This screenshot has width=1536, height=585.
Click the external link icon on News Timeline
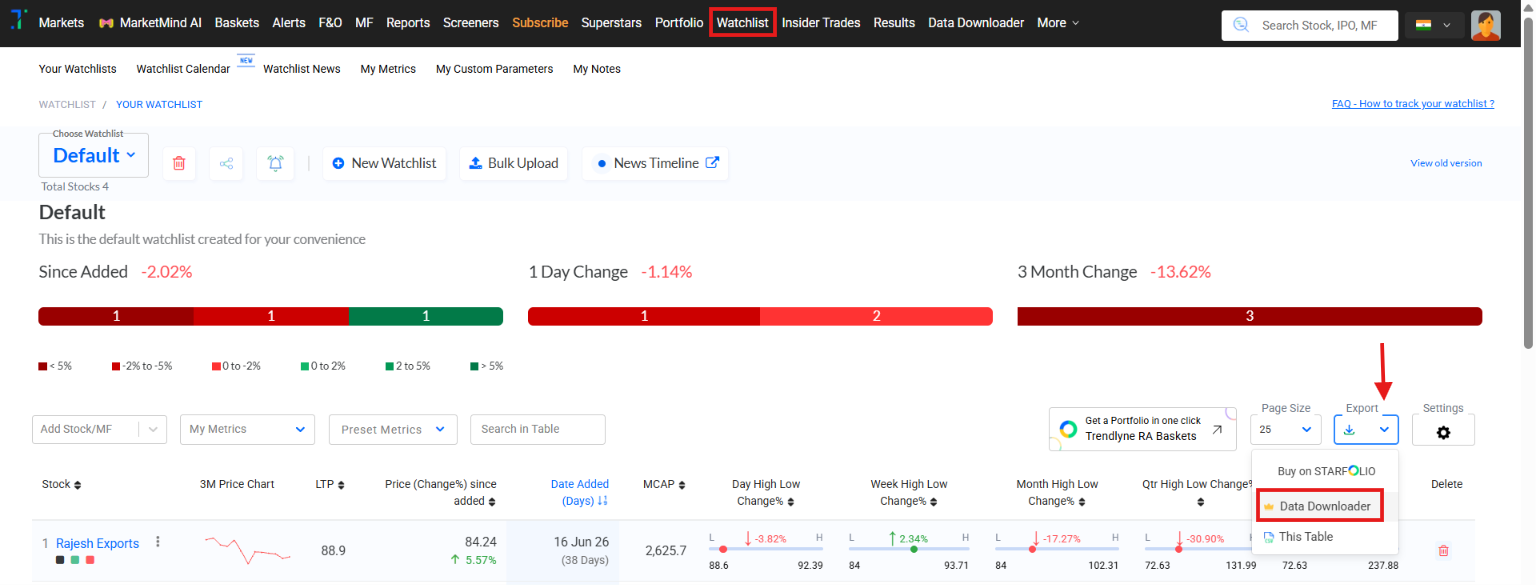tap(713, 162)
